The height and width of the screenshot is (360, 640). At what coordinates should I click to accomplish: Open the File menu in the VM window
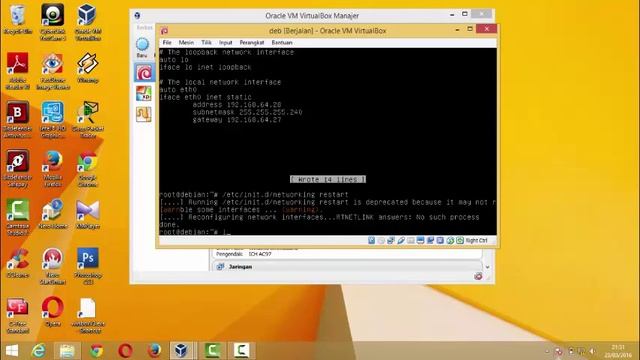167,42
